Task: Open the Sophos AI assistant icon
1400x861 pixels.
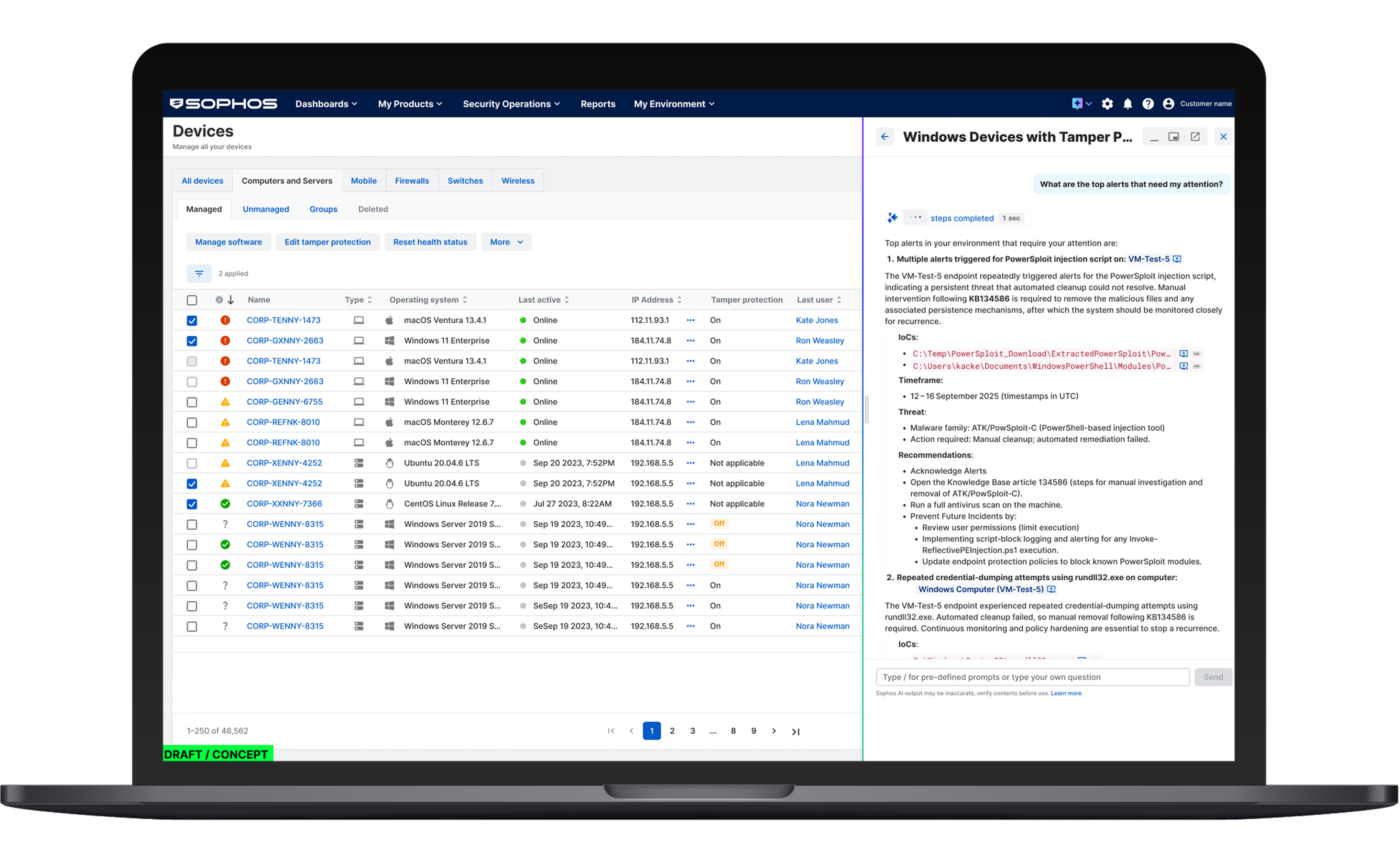Action: click(1077, 104)
